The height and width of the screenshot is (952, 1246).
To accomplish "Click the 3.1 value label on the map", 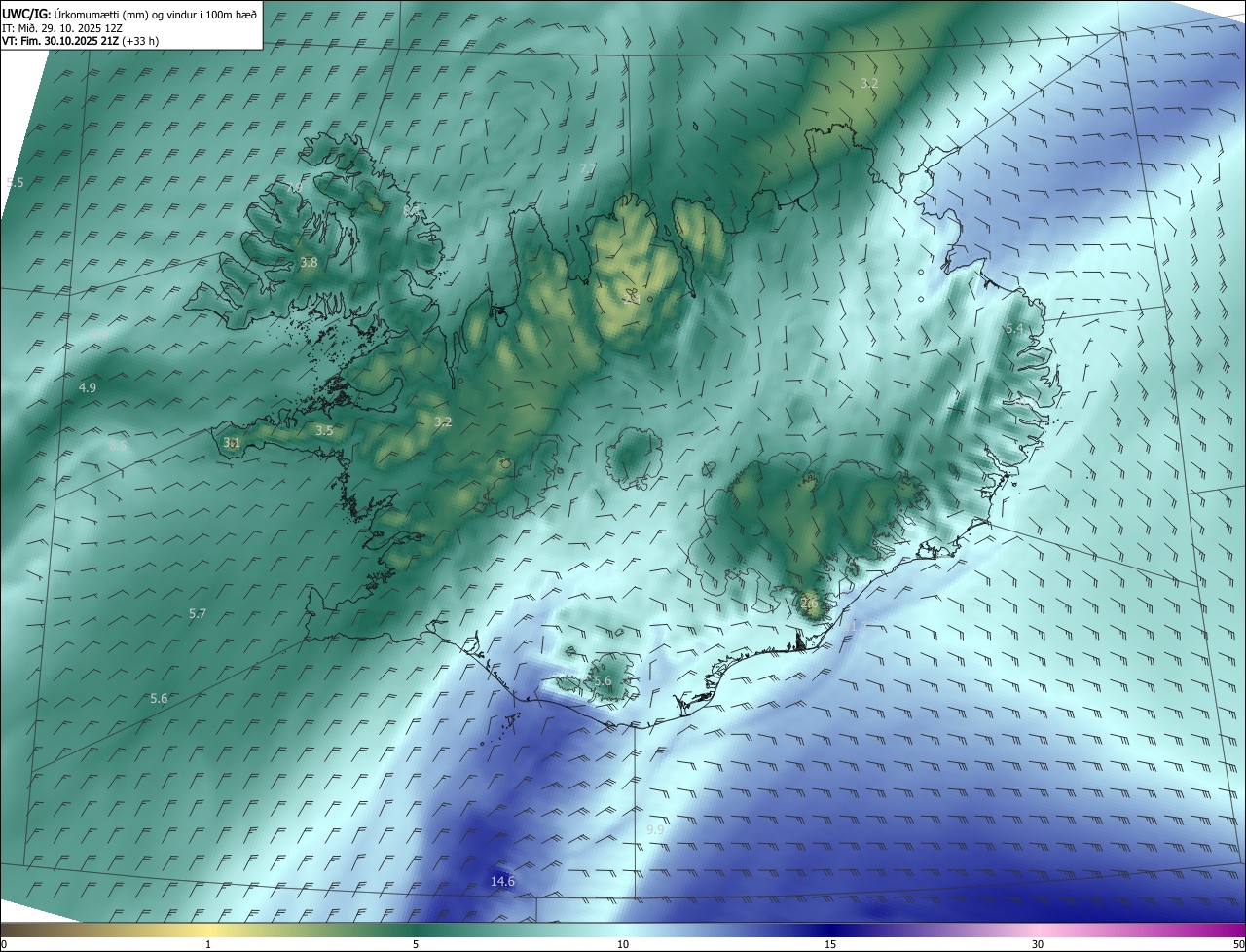I will click(x=232, y=442).
